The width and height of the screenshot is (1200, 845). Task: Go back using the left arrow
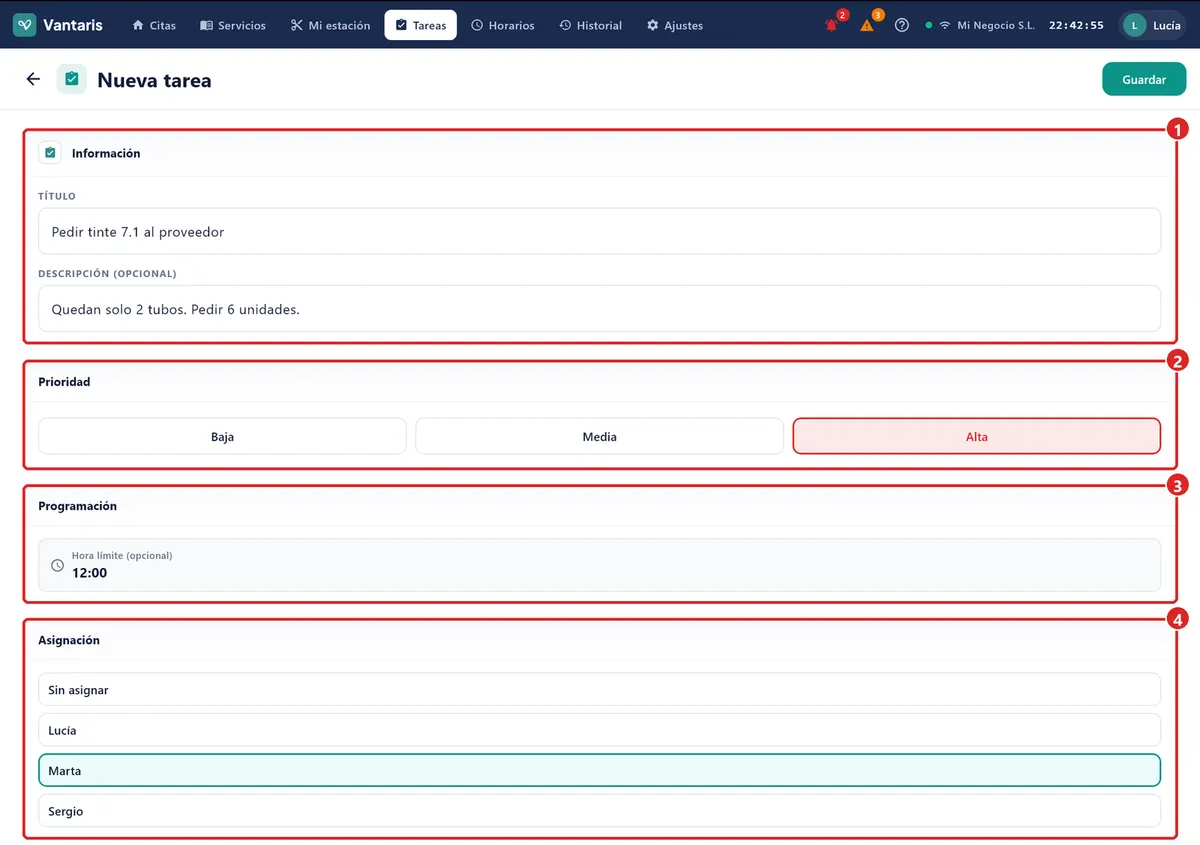(33, 79)
